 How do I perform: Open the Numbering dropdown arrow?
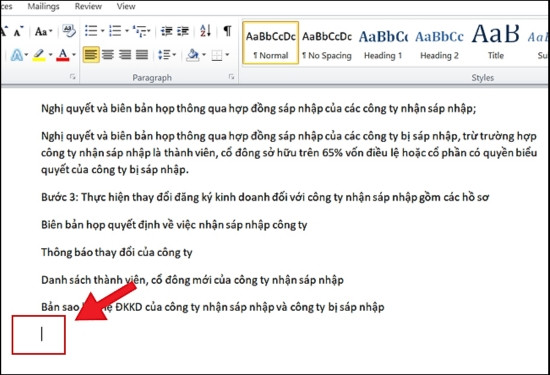[127, 31]
